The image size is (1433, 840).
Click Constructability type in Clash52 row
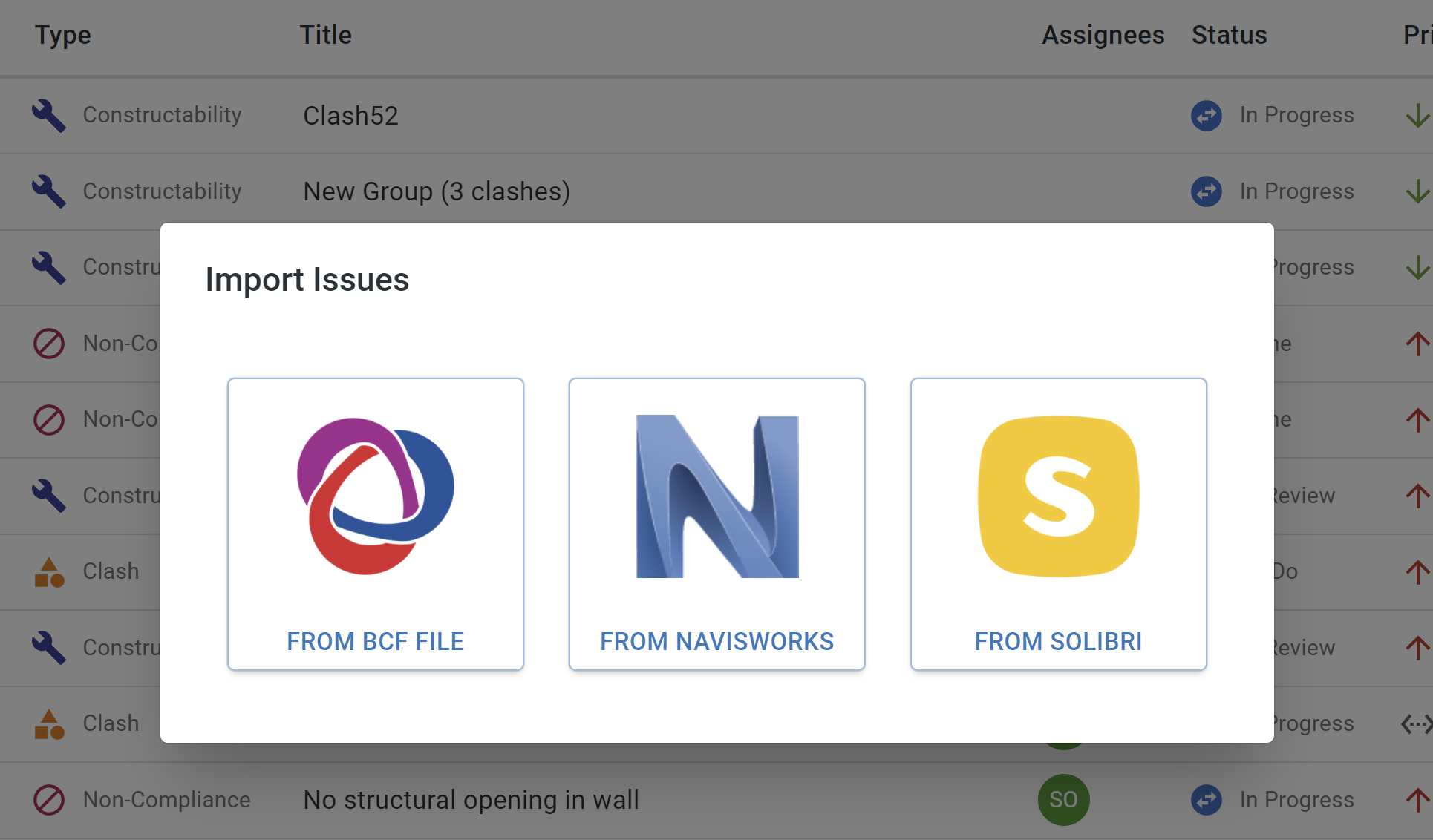click(x=163, y=115)
